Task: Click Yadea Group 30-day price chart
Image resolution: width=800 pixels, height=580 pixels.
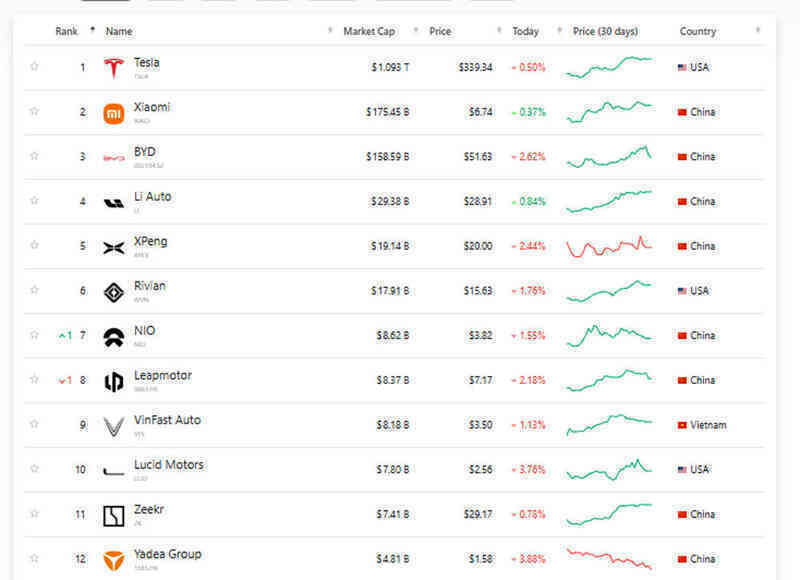Action: [x=609, y=559]
